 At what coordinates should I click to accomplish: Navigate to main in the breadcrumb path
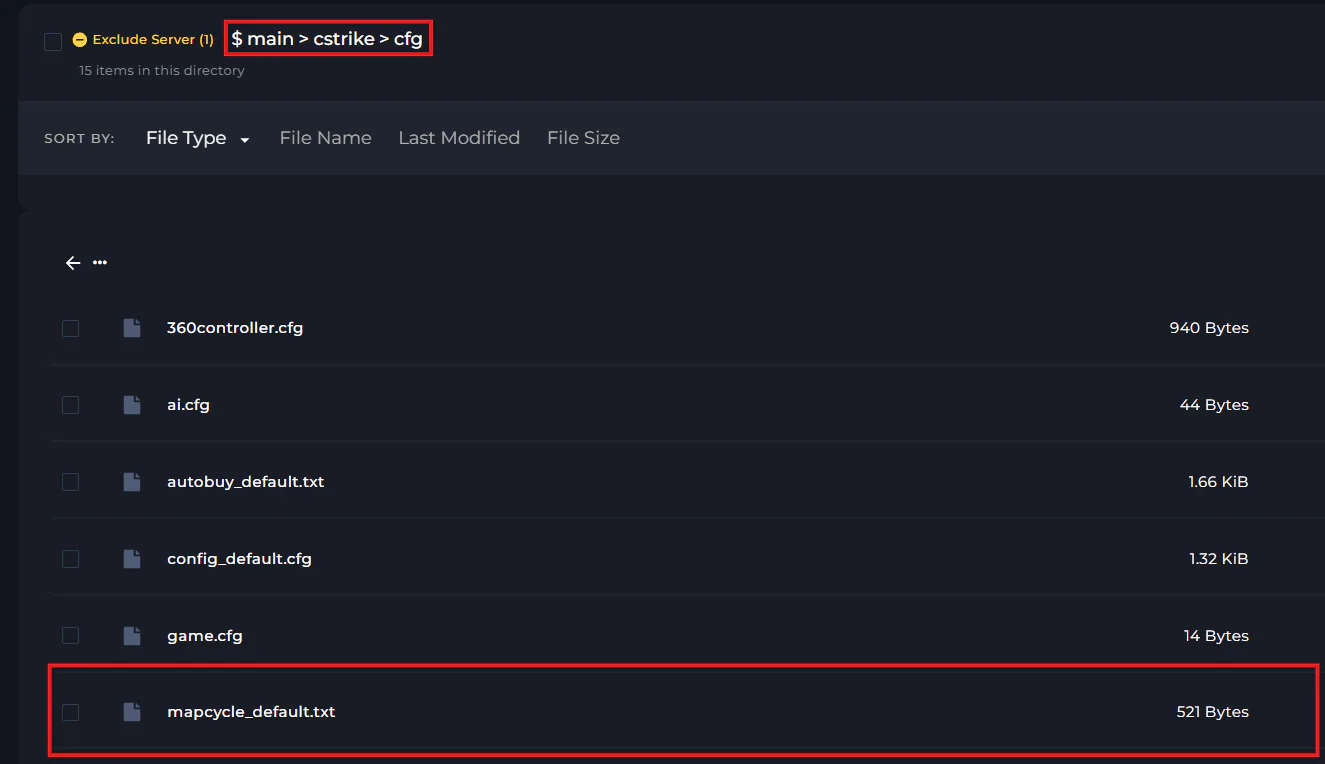270,39
